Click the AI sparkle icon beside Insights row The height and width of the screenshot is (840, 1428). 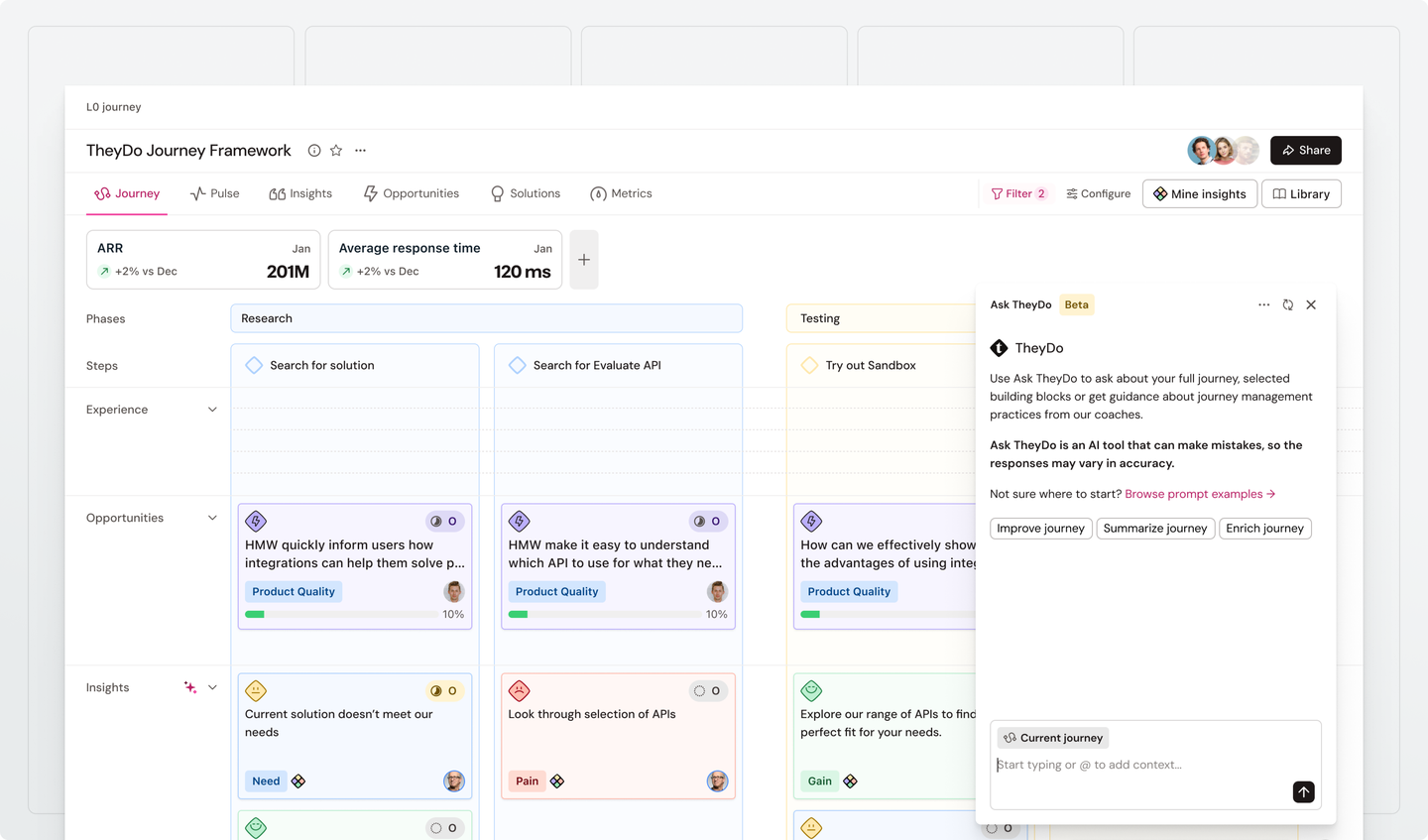(188, 687)
